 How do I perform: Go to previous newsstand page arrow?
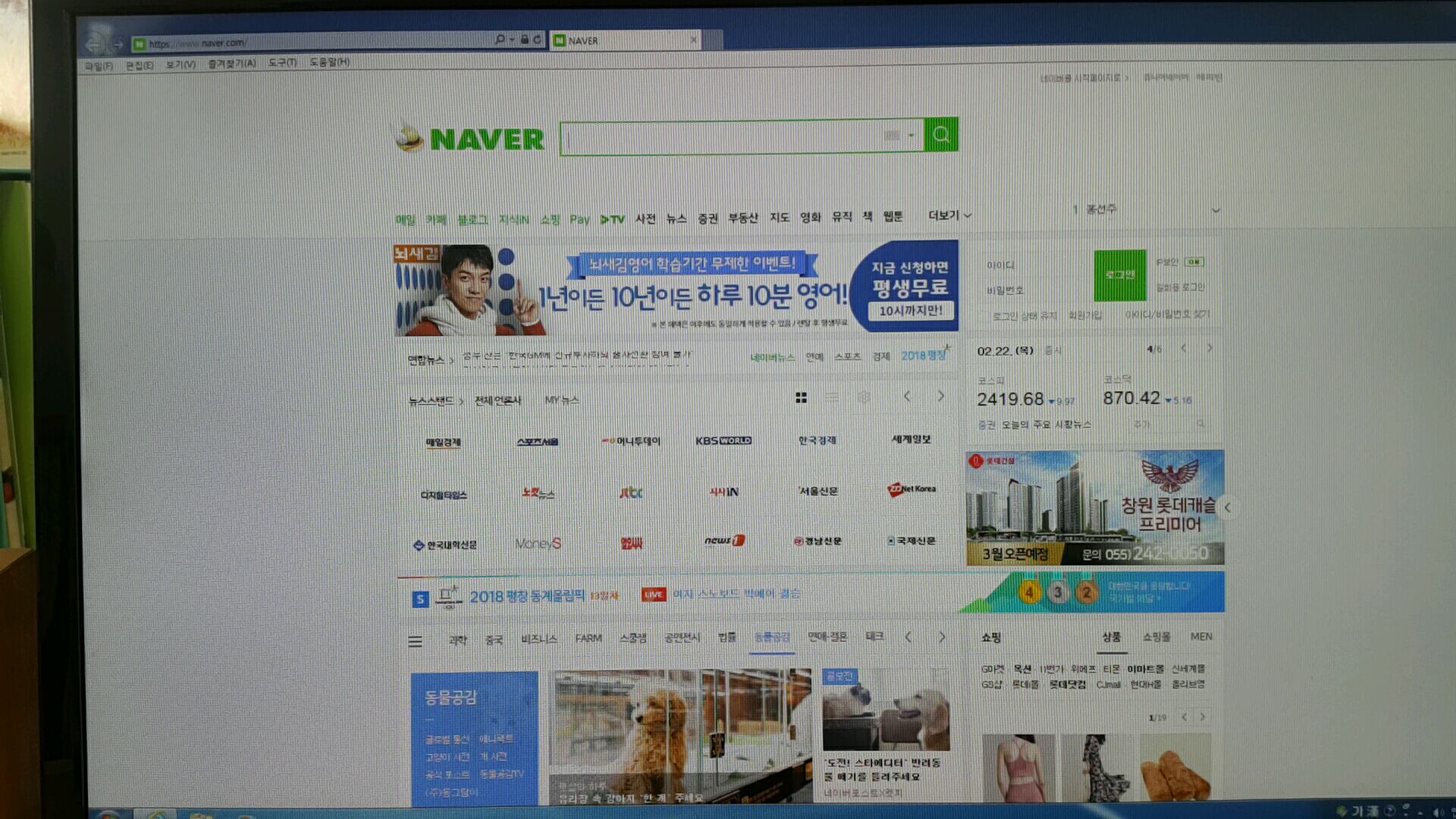[907, 396]
